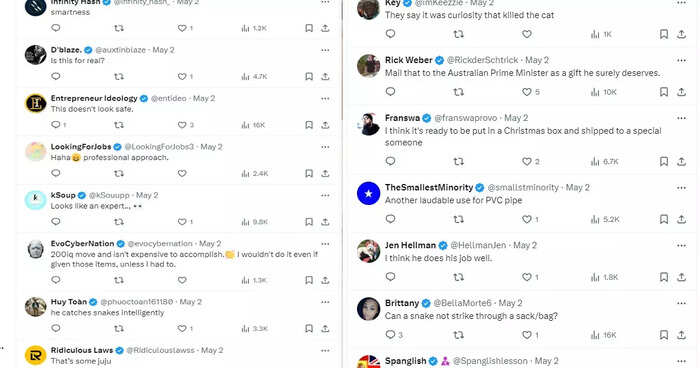Open the Ridiculous Laws profile name
Screen dimensions: 700x368
click(x=82, y=350)
